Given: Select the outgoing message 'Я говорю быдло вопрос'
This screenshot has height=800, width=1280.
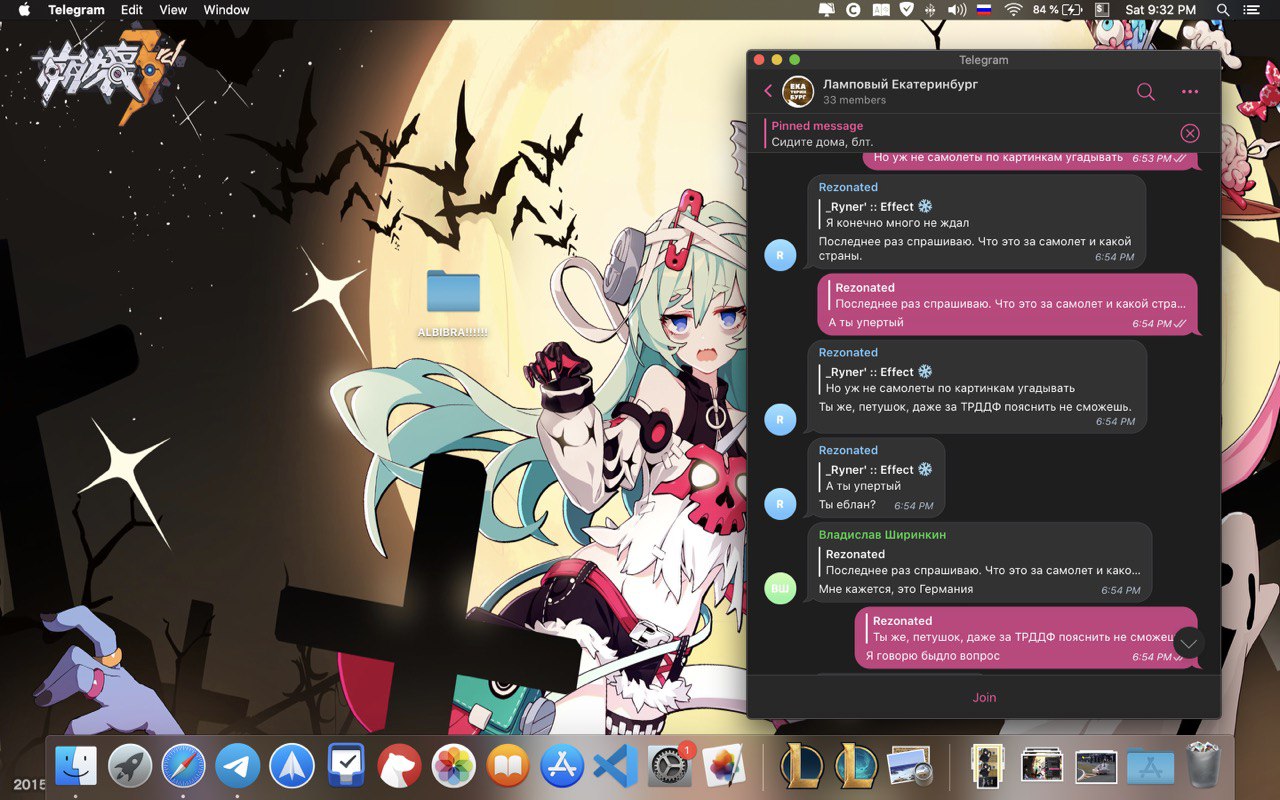Looking at the screenshot, I should coord(1026,637).
